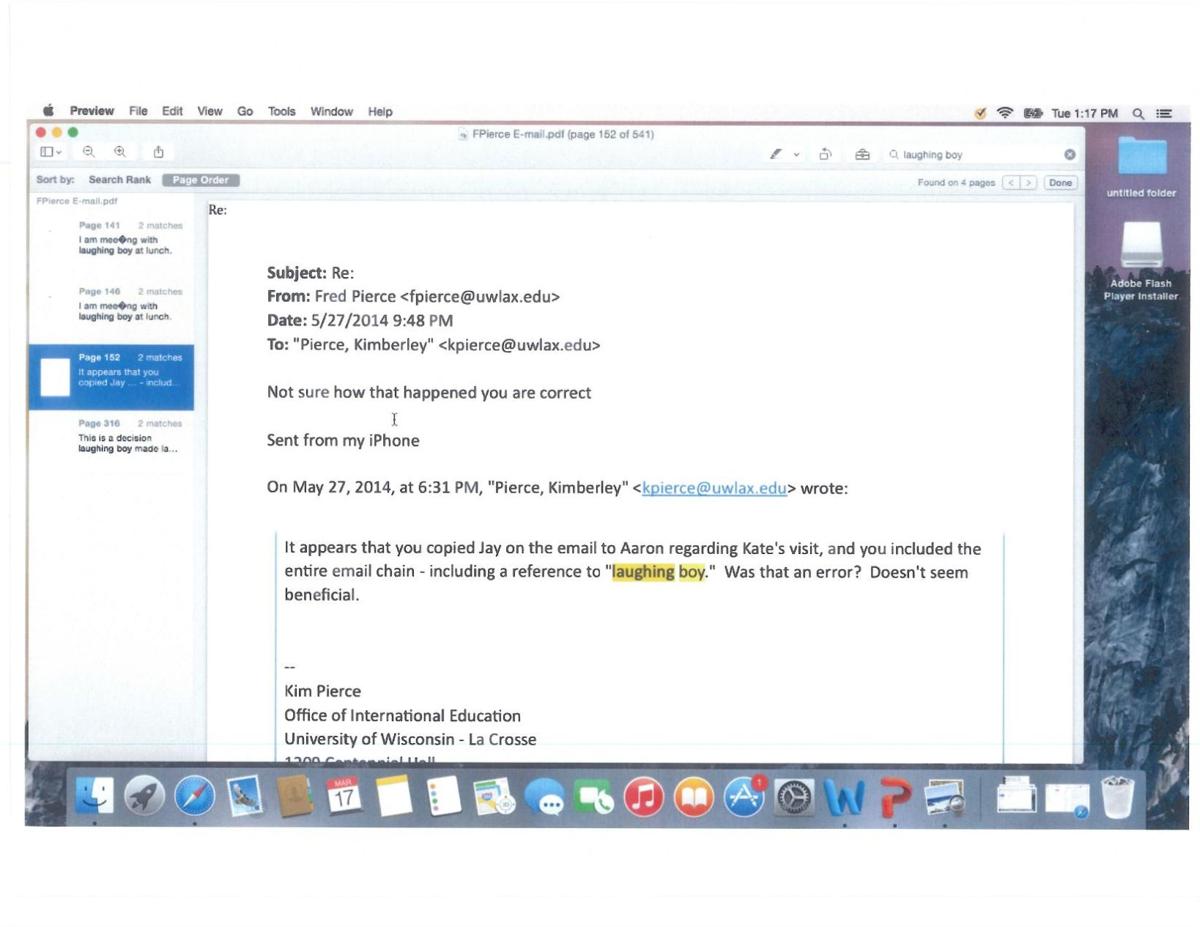Click the Zoom In magnifier icon
This screenshot has height=927, width=1200.
pyautogui.click(x=120, y=152)
